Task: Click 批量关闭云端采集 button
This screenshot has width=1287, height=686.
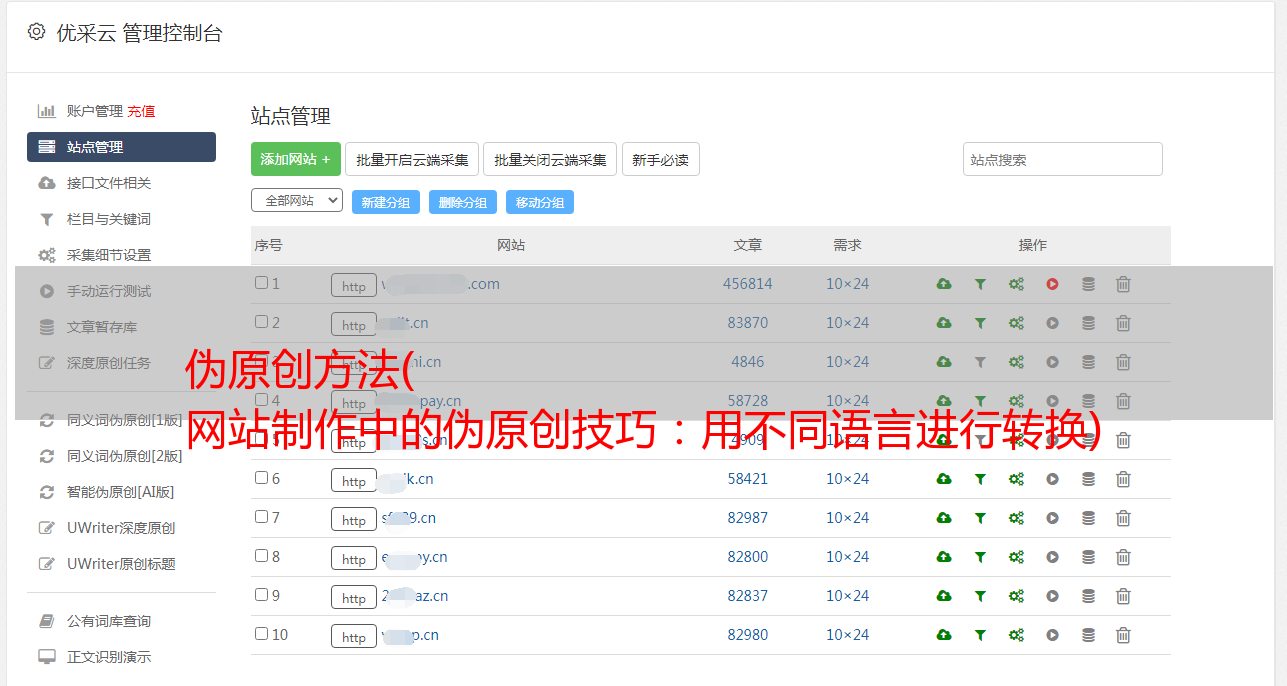Action: tap(550, 159)
